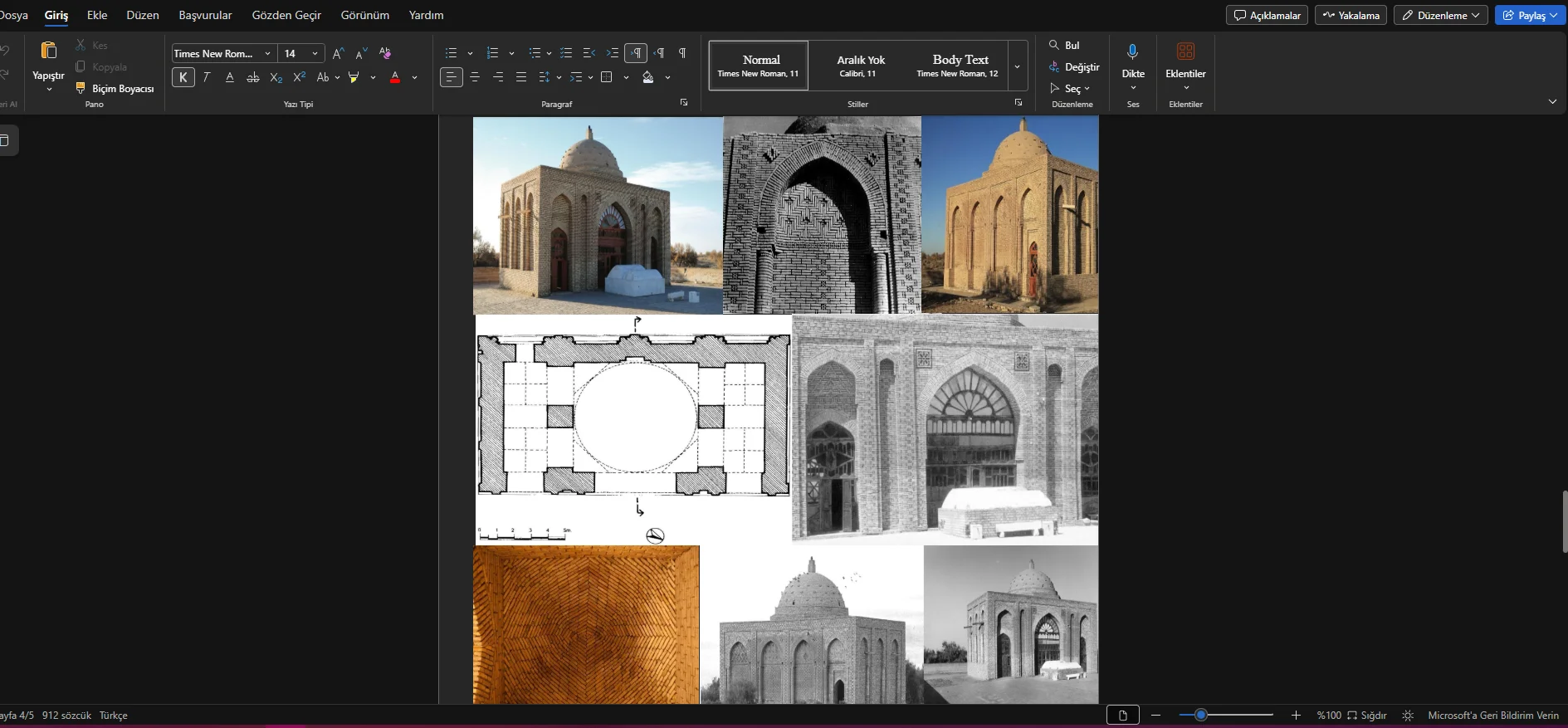Open the Eklentiler add-ins icon
The height and width of the screenshot is (728, 1568).
[1185, 53]
